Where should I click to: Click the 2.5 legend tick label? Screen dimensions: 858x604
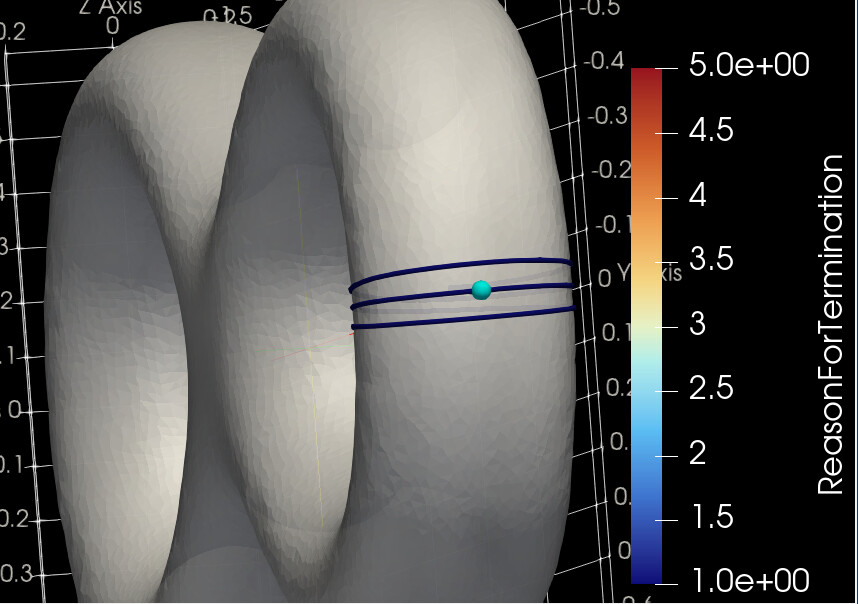click(712, 388)
